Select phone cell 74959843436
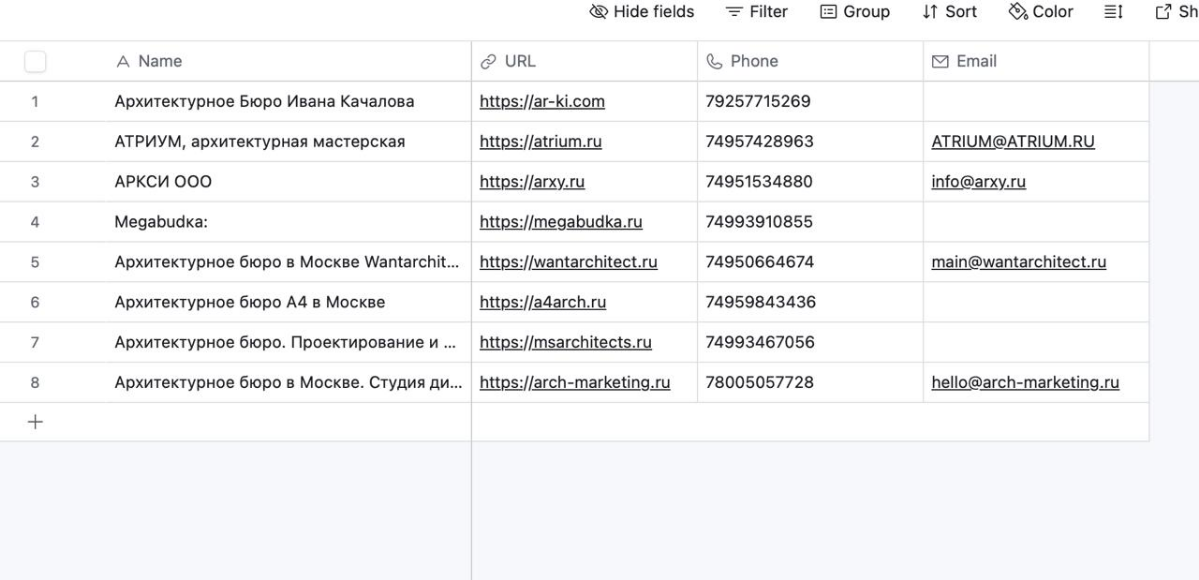 coord(811,302)
